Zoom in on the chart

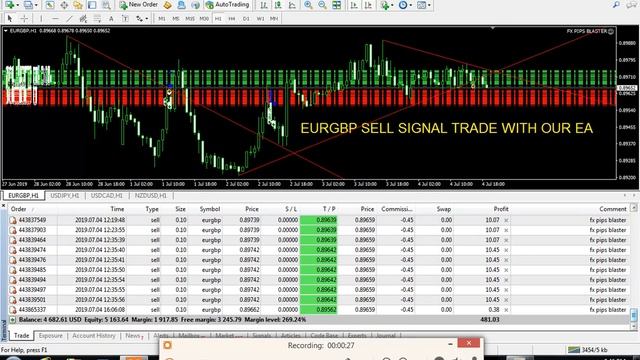(x=308, y=5)
